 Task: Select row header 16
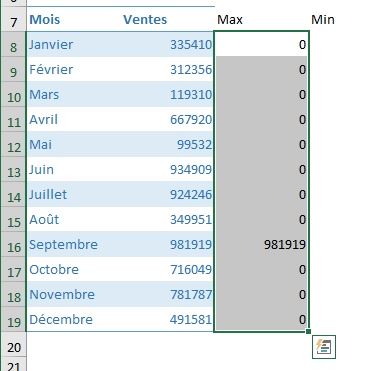coord(13,244)
